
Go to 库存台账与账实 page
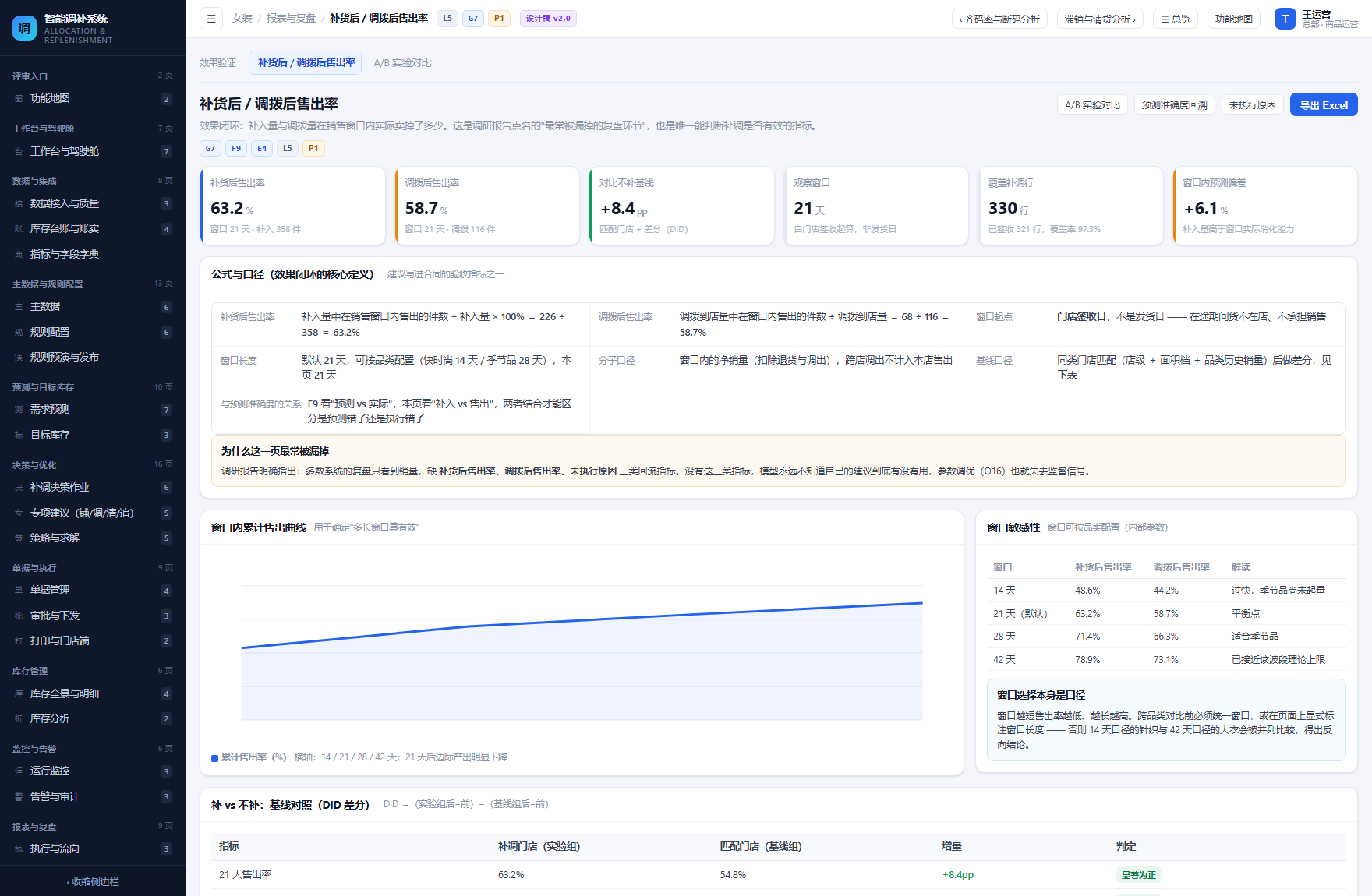click(93, 229)
